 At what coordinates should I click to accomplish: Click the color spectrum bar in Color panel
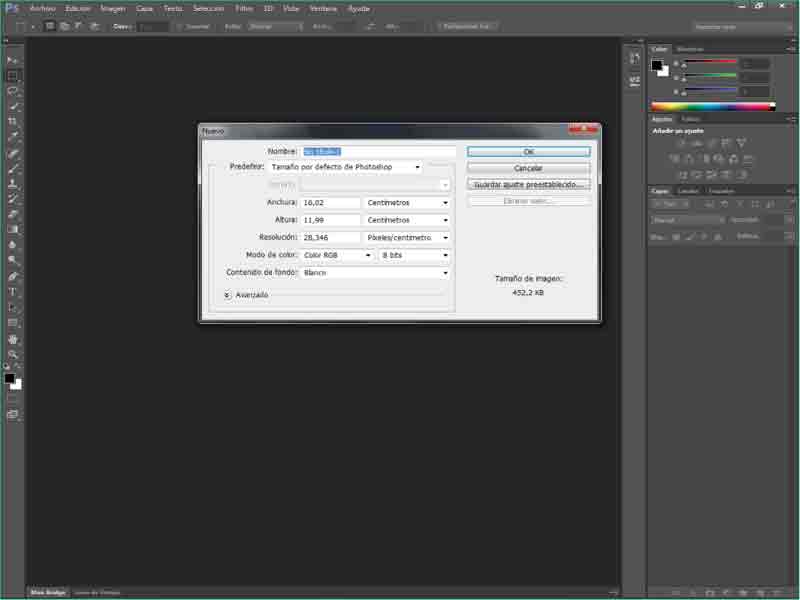(x=712, y=106)
